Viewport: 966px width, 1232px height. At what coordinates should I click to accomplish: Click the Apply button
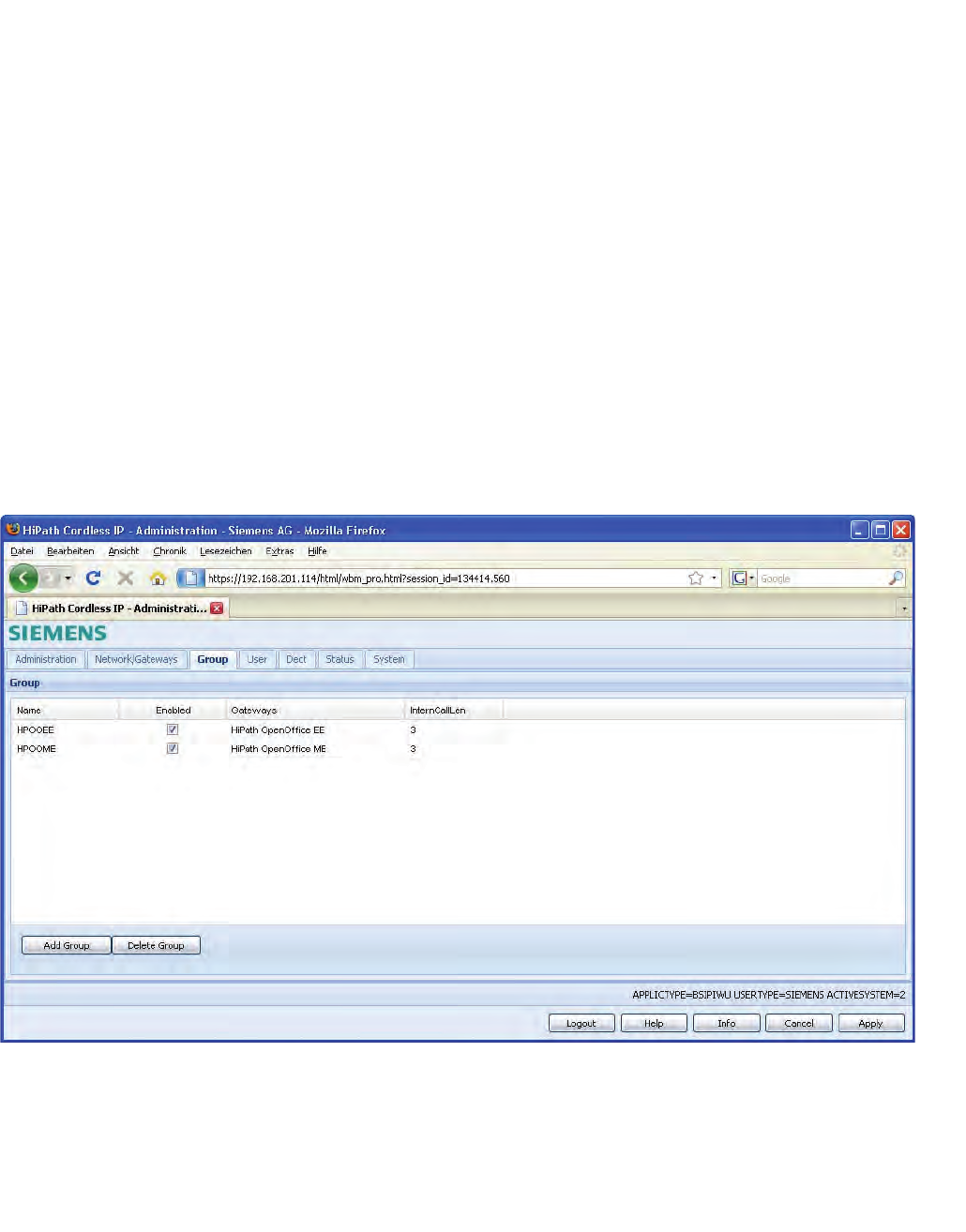pos(871,1023)
